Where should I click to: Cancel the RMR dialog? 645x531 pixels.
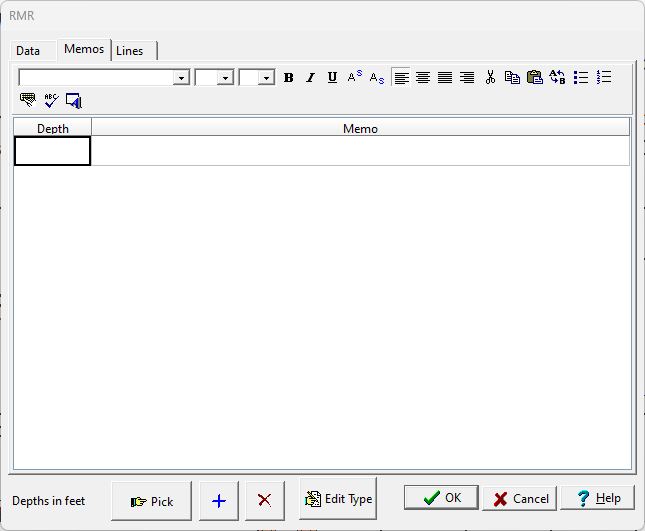click(x=520, y=499)
